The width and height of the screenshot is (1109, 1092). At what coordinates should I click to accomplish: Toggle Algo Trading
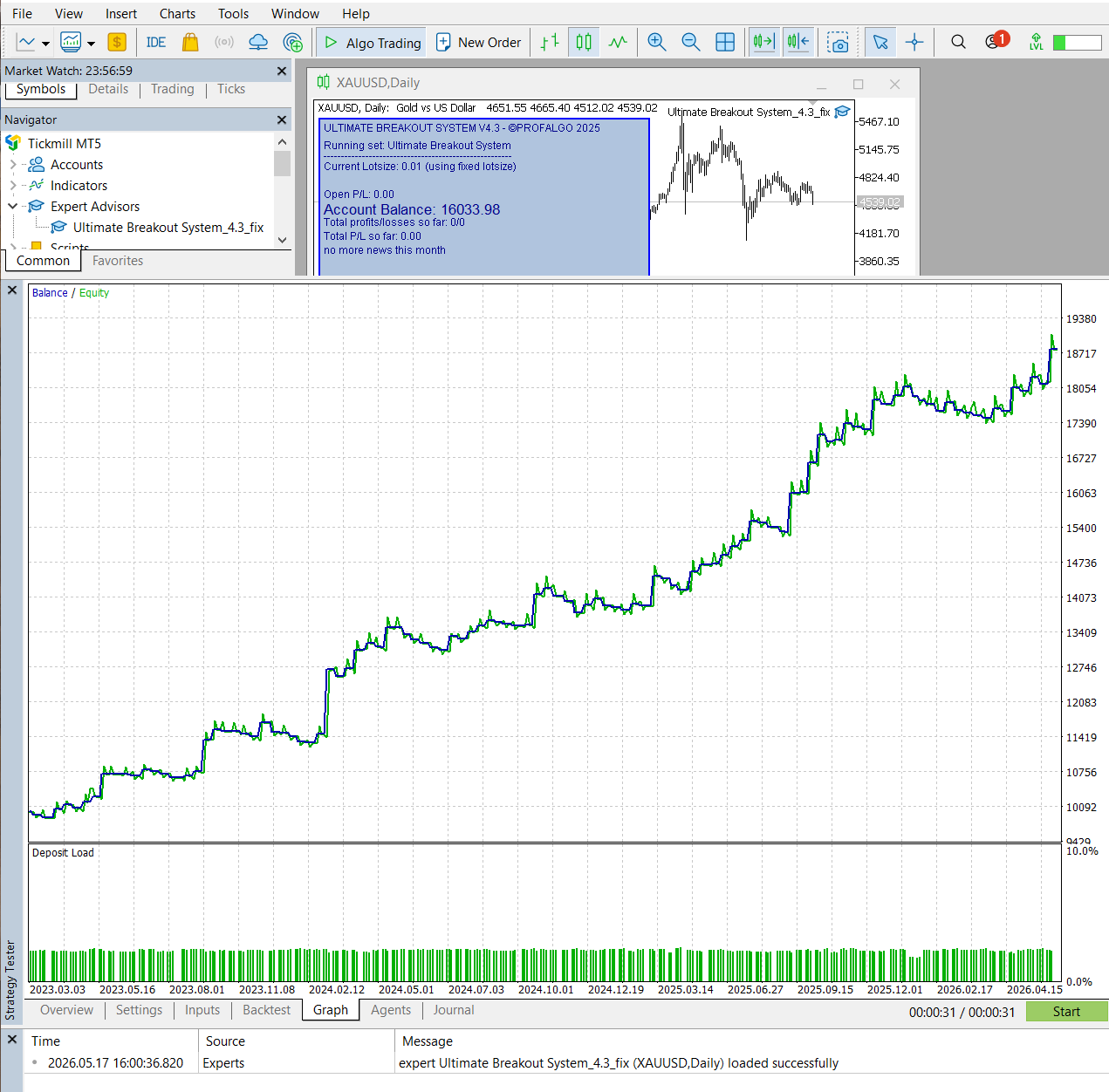[371, 43]
